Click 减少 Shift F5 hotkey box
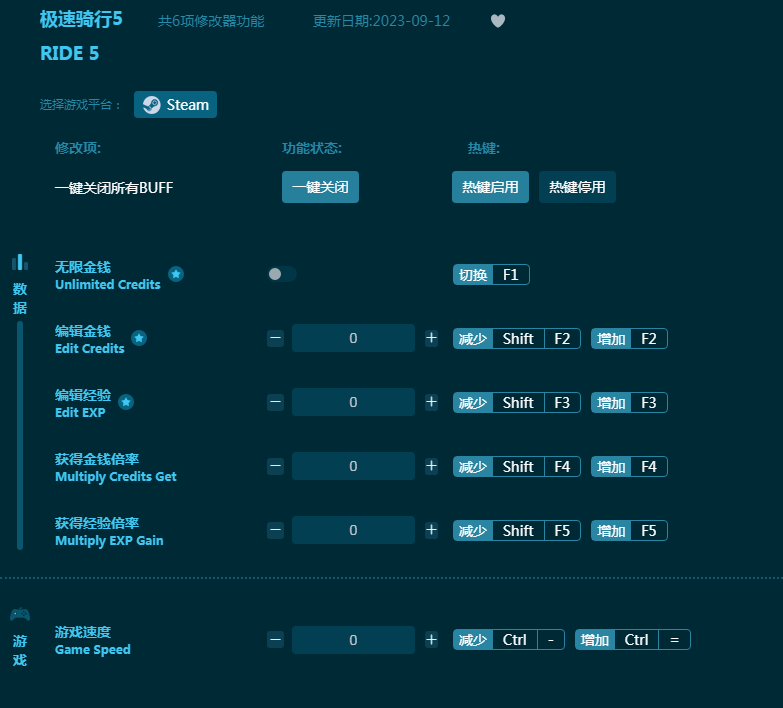Viewport: 783px width, 708px height. [516, 530]
